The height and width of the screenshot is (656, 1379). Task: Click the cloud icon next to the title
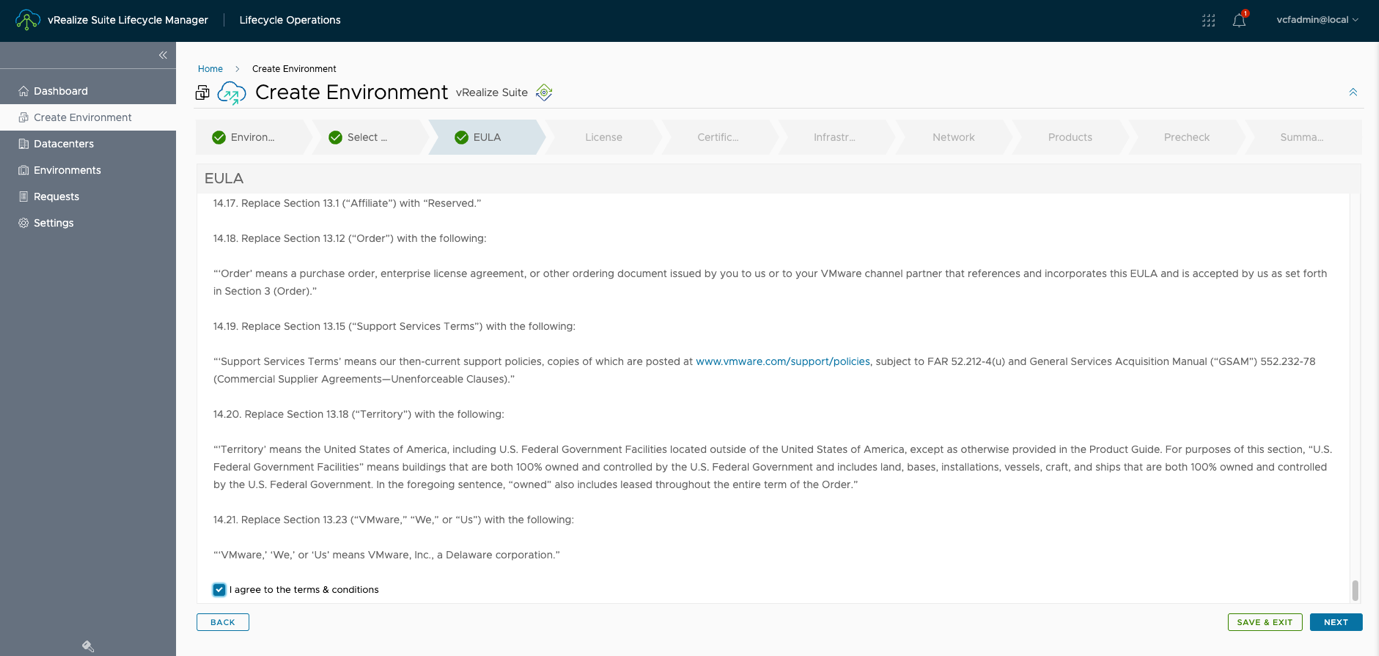pos(232,93)
